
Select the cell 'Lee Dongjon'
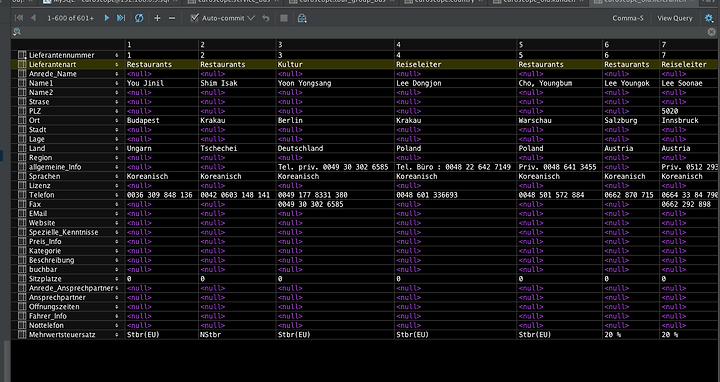(x=456, y=83)
